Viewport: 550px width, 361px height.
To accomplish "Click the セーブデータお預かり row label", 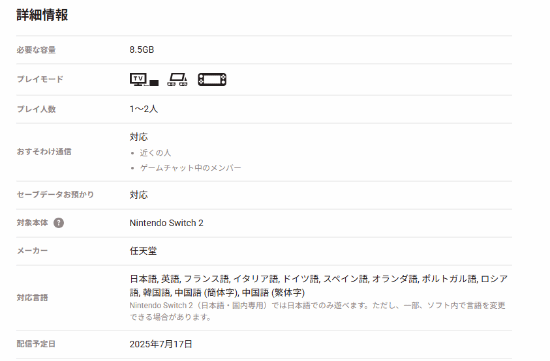I will [55, 194].
